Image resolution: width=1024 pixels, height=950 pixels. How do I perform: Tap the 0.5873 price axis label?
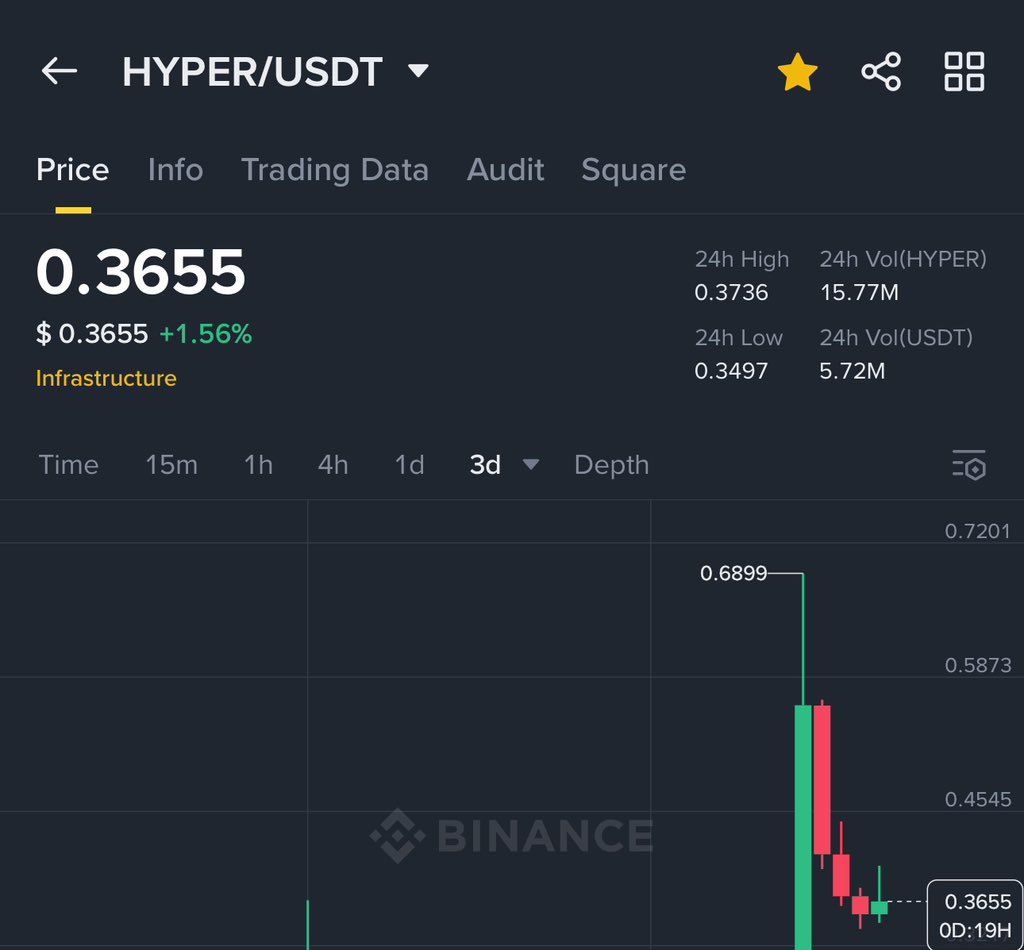978,665
